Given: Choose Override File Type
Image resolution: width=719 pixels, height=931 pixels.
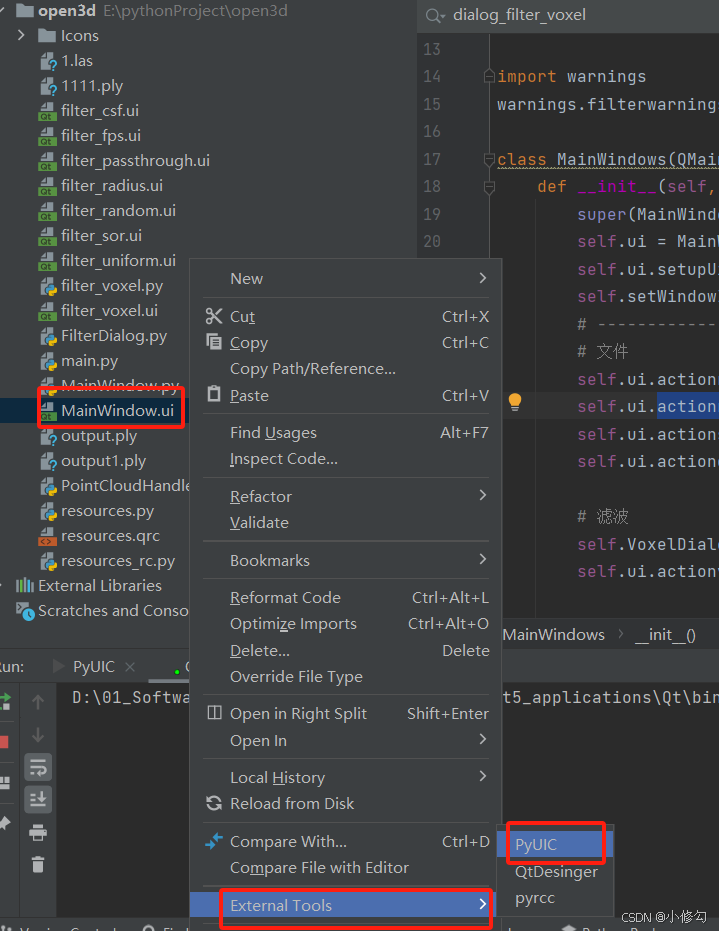Looking at the screenshot, I should click(346, 677).
